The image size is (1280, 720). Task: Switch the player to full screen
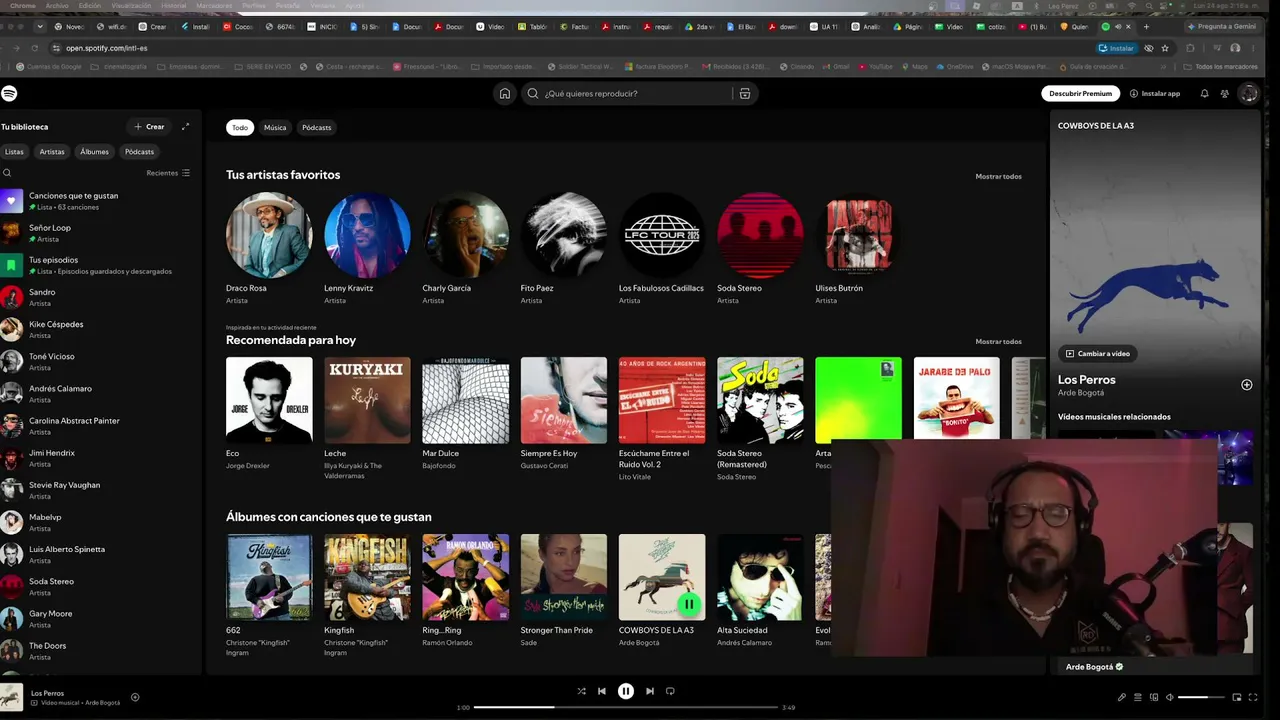pos(1254,697)
